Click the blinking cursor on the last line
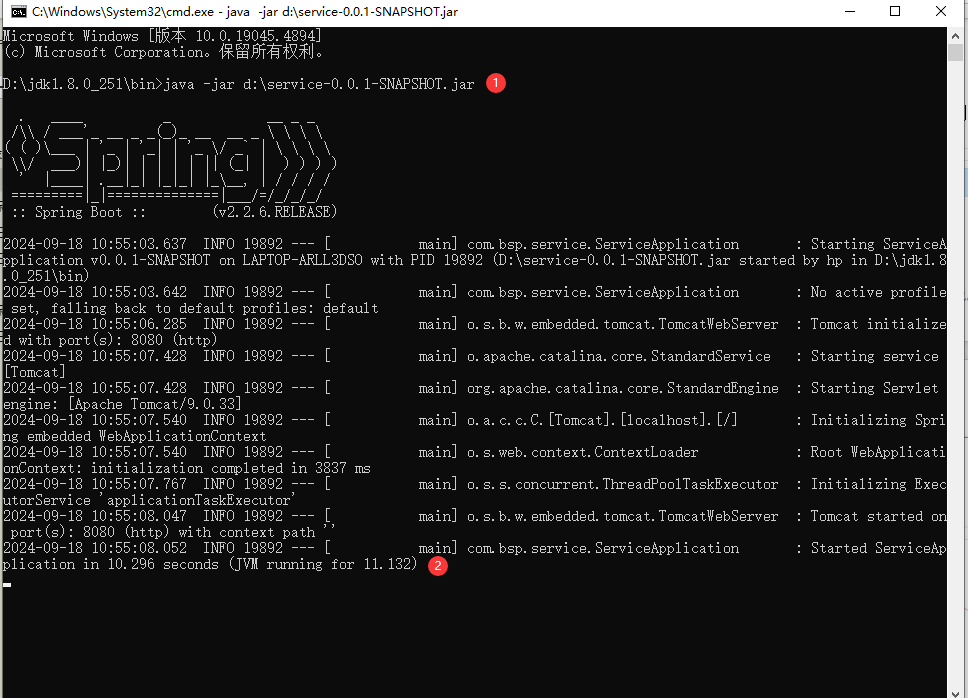 pos(7,583)
